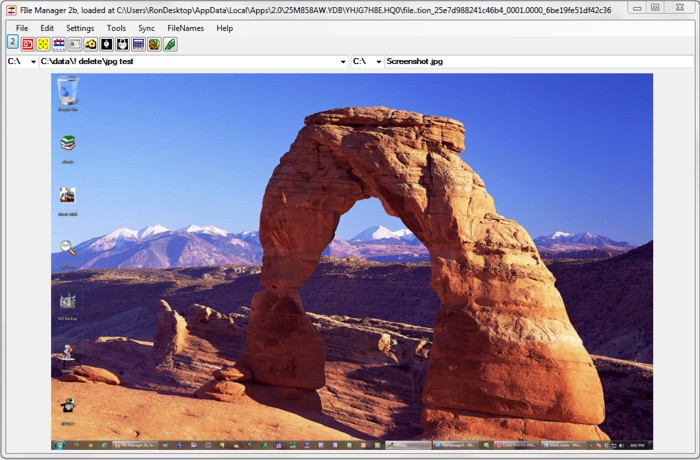The height and width of the screenshot is (460, 700).
Task: Click the gray panel toolbar icon
Action: 75,44
